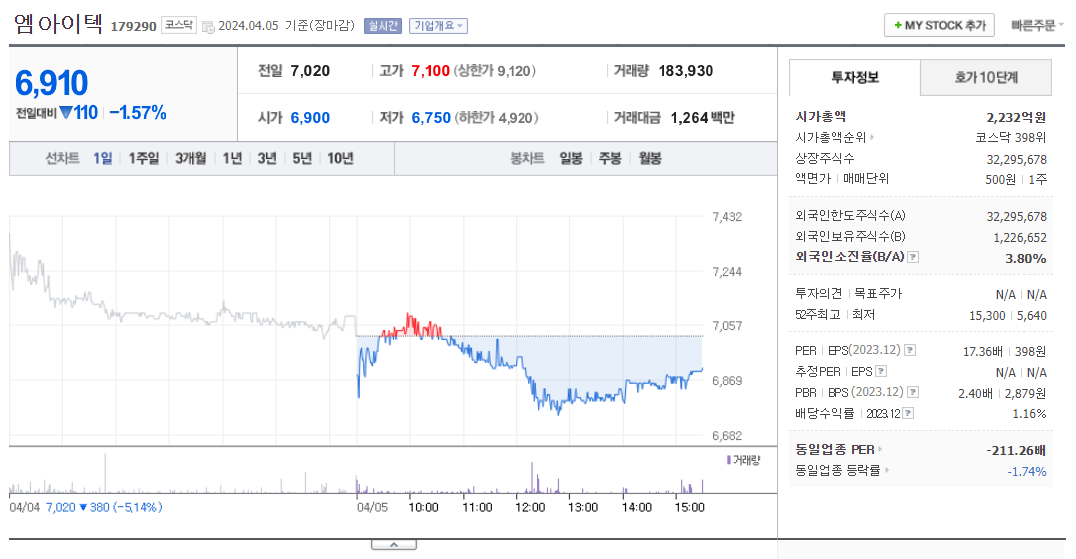The width and height of the screenshot is (1076, 559).
Task: Show the 월봉 candlestick chart
Action: [650, 158]
